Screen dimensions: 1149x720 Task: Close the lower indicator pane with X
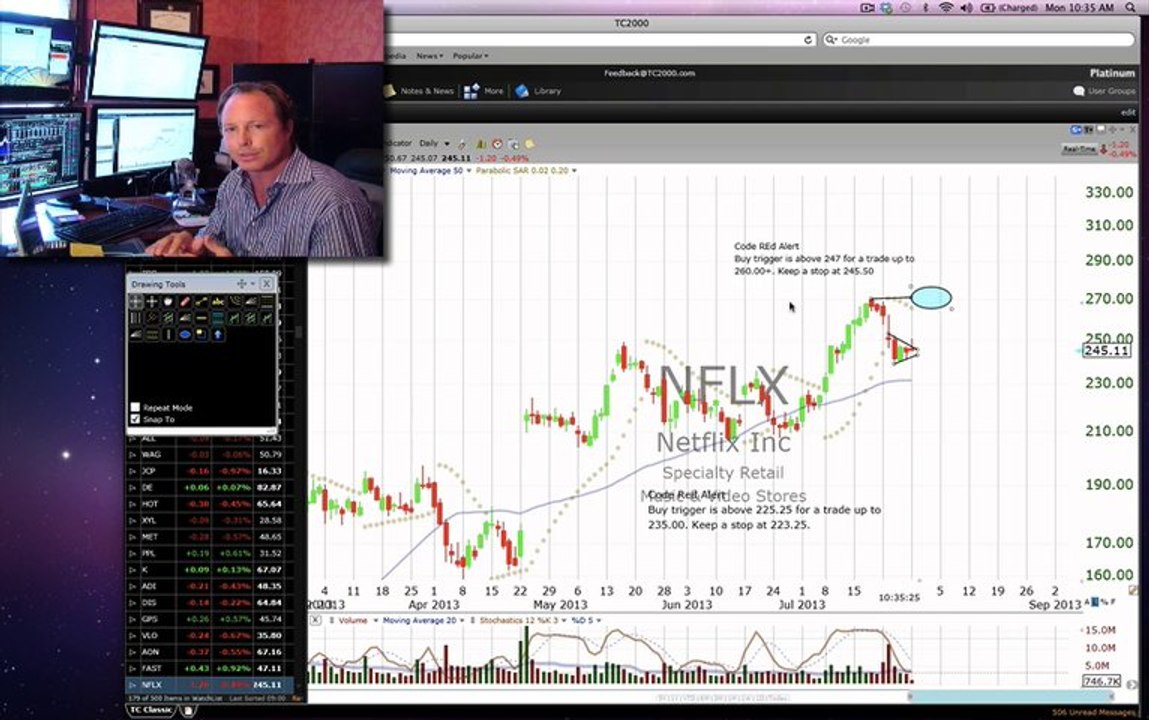pos(315,620)
